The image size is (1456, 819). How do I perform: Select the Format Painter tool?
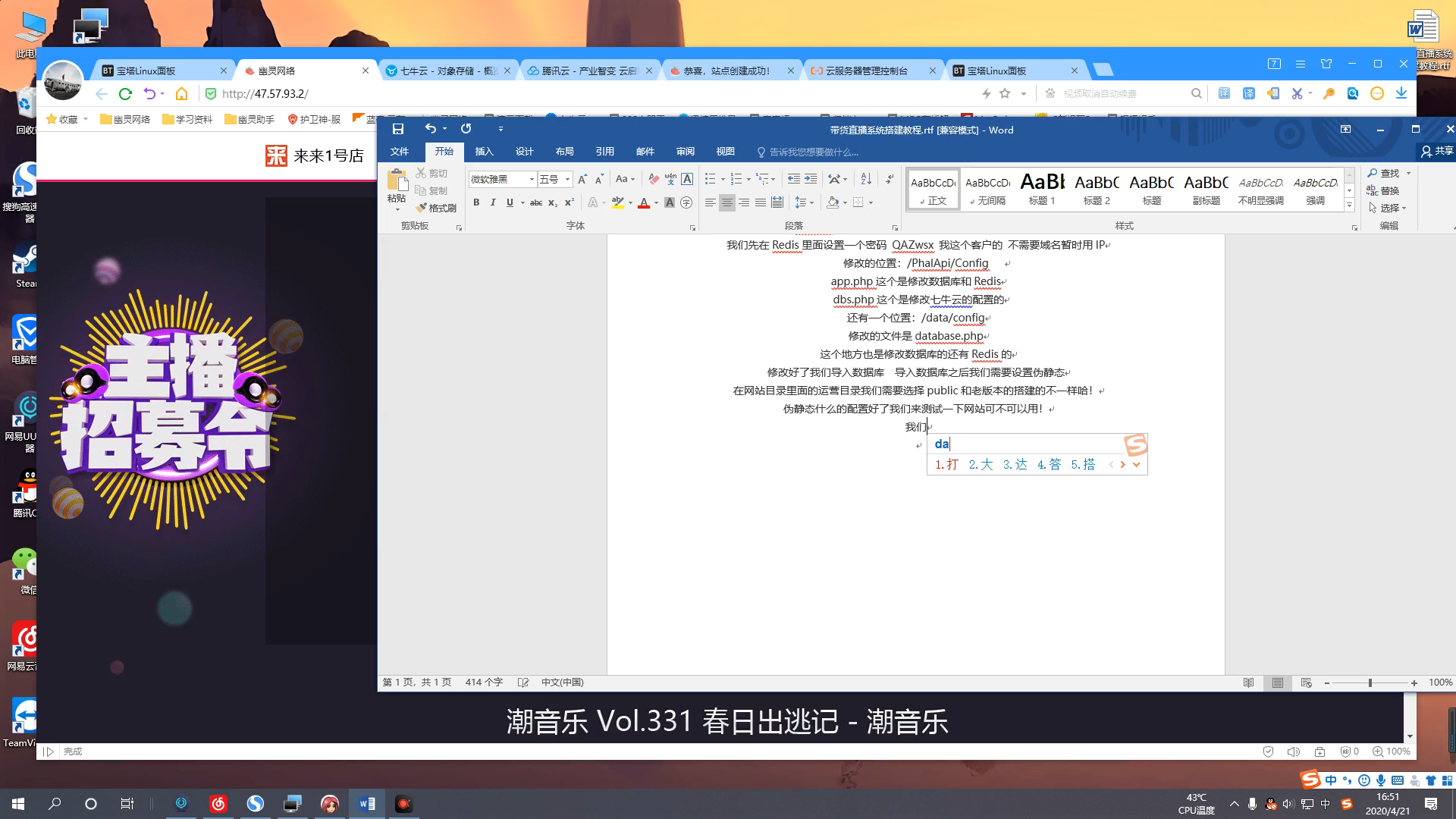pyautogui.click(x=437, y=207)
